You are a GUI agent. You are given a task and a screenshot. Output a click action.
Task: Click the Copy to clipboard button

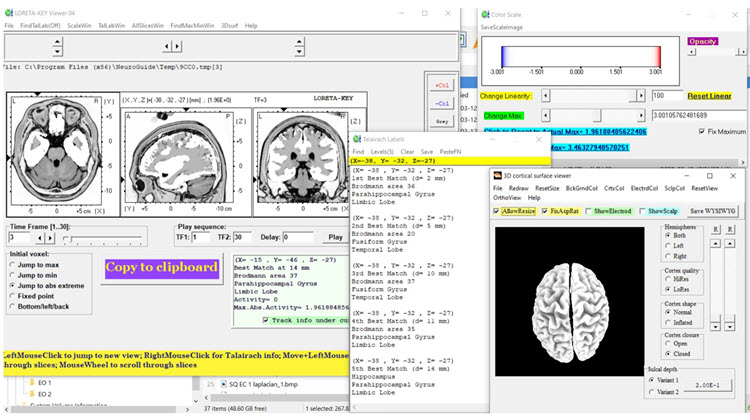coord(161,267)
